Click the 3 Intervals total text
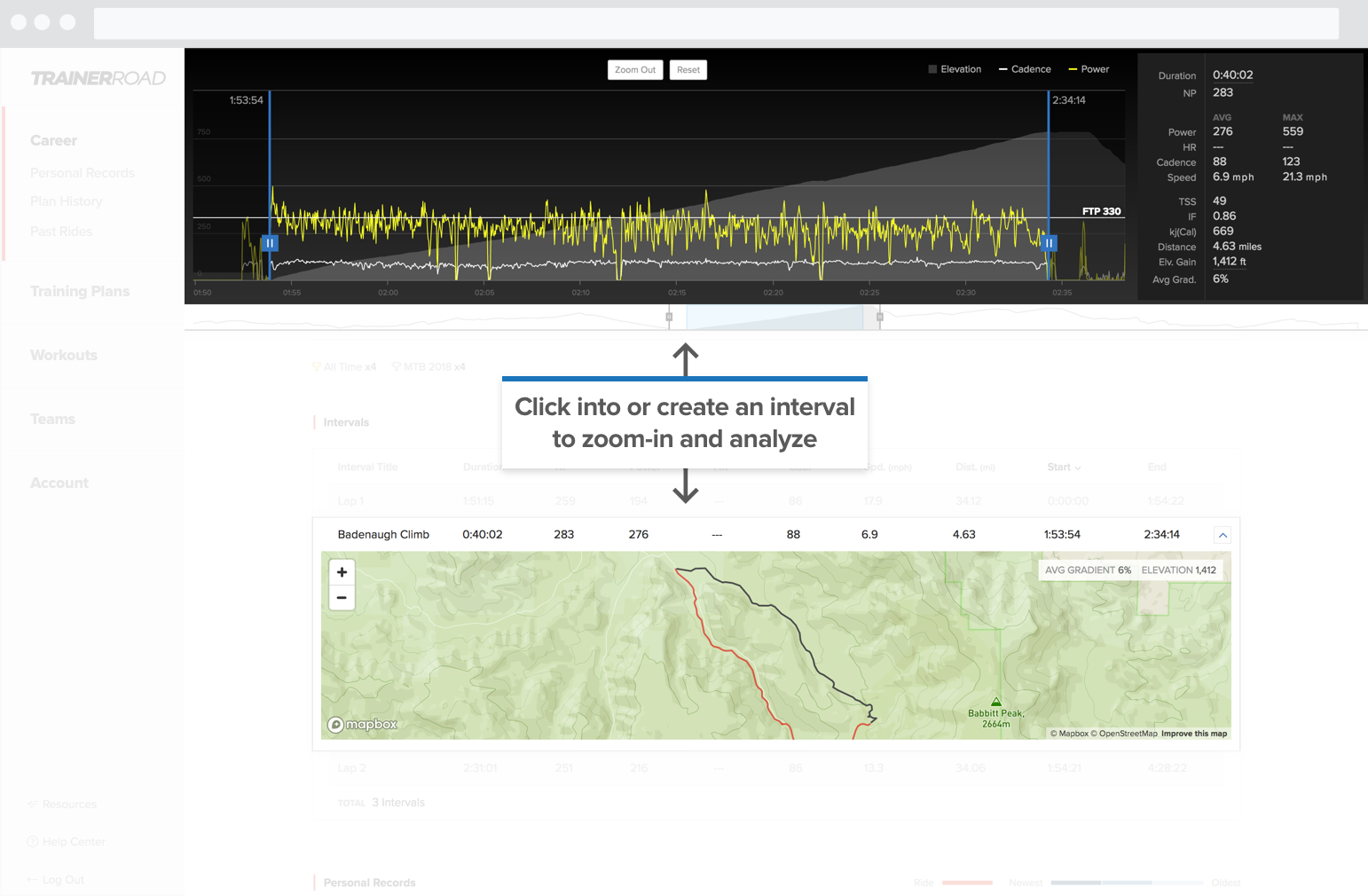 [x=398, y=803]
